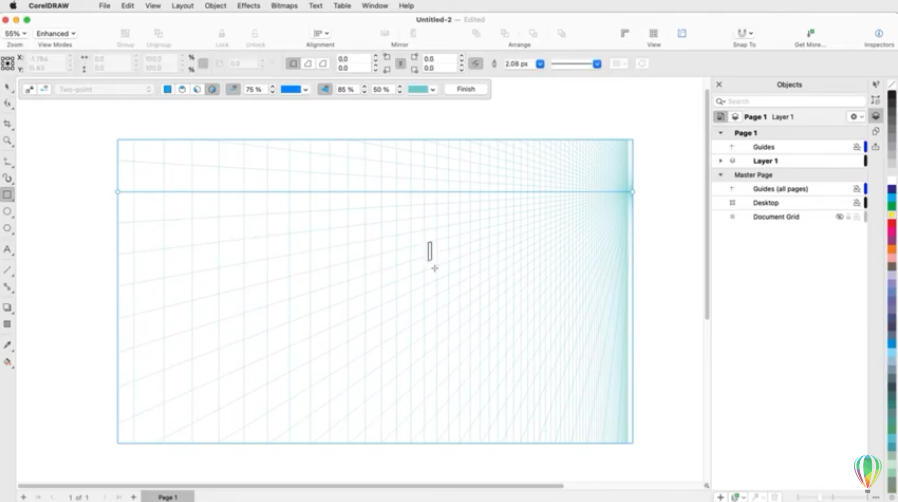Select the Transparency tool

point(7,324)
